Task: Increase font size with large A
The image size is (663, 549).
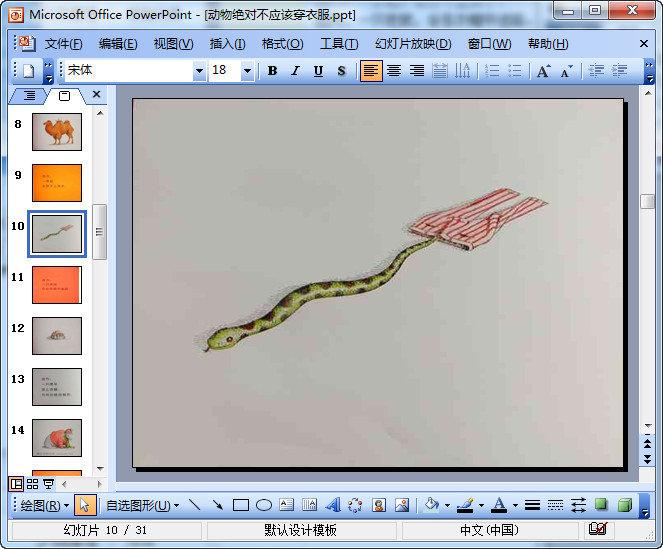Action: (x=544, y=71)
